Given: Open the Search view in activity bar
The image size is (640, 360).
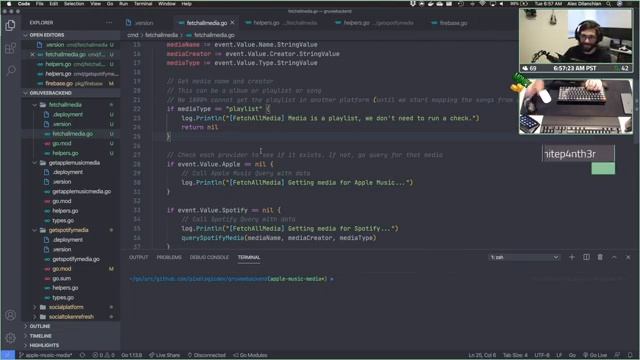Looking at the screenshot, I should [10, 70].
